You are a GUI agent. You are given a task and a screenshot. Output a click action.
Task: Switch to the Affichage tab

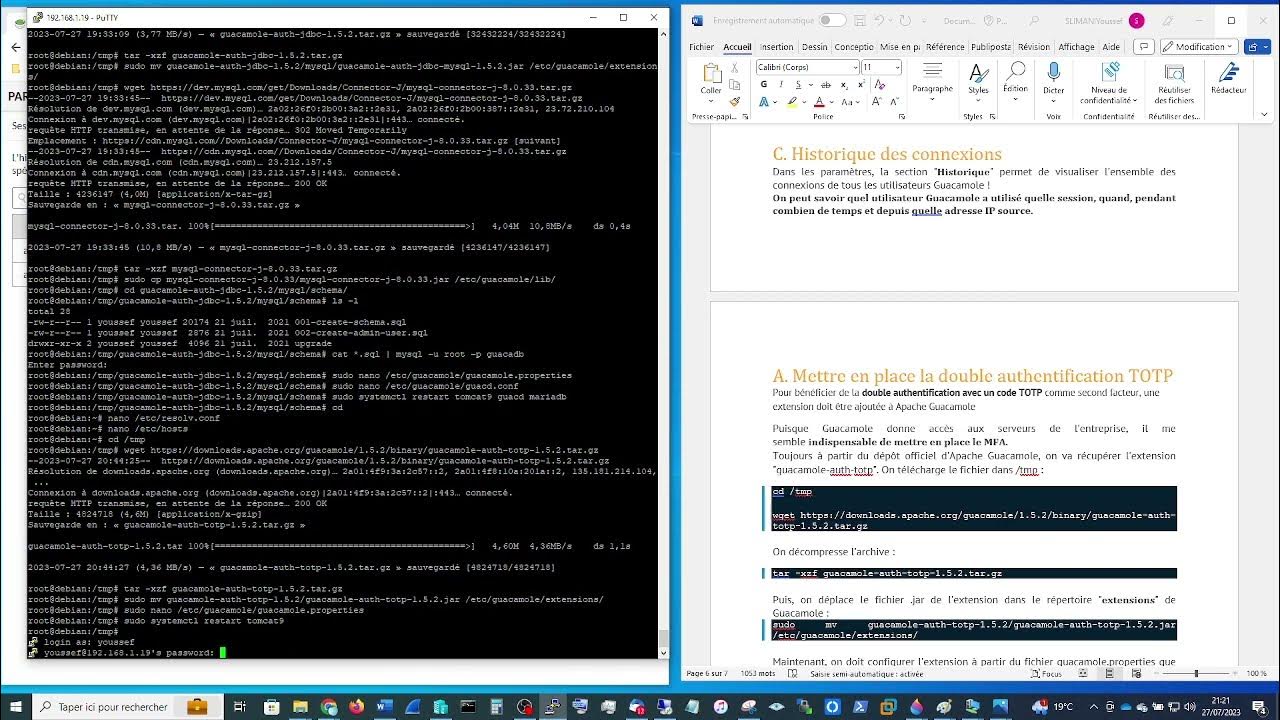1076,46
